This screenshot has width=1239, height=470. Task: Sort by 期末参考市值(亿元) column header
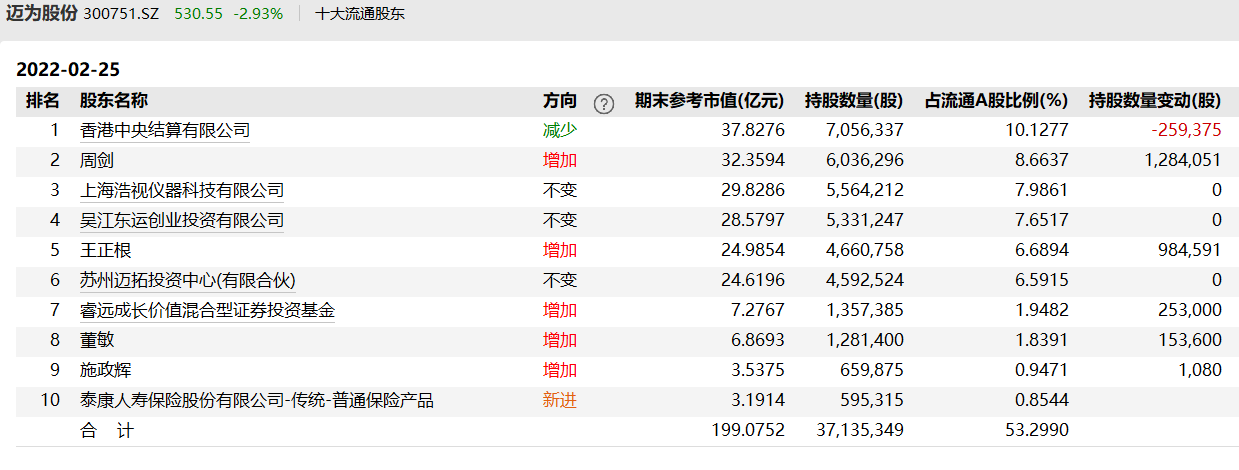pos(710,101)
